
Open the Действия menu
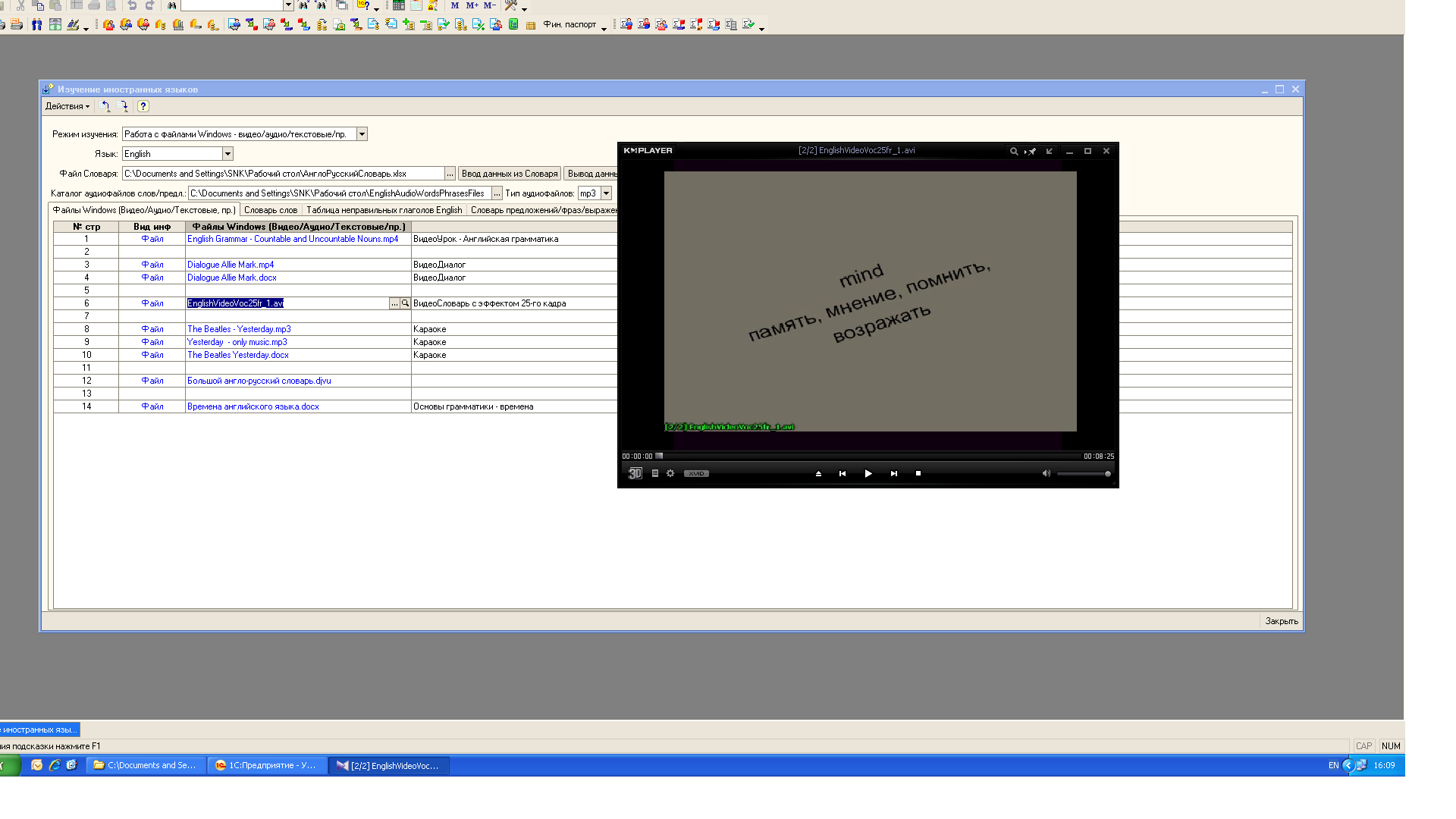(67, 106)
